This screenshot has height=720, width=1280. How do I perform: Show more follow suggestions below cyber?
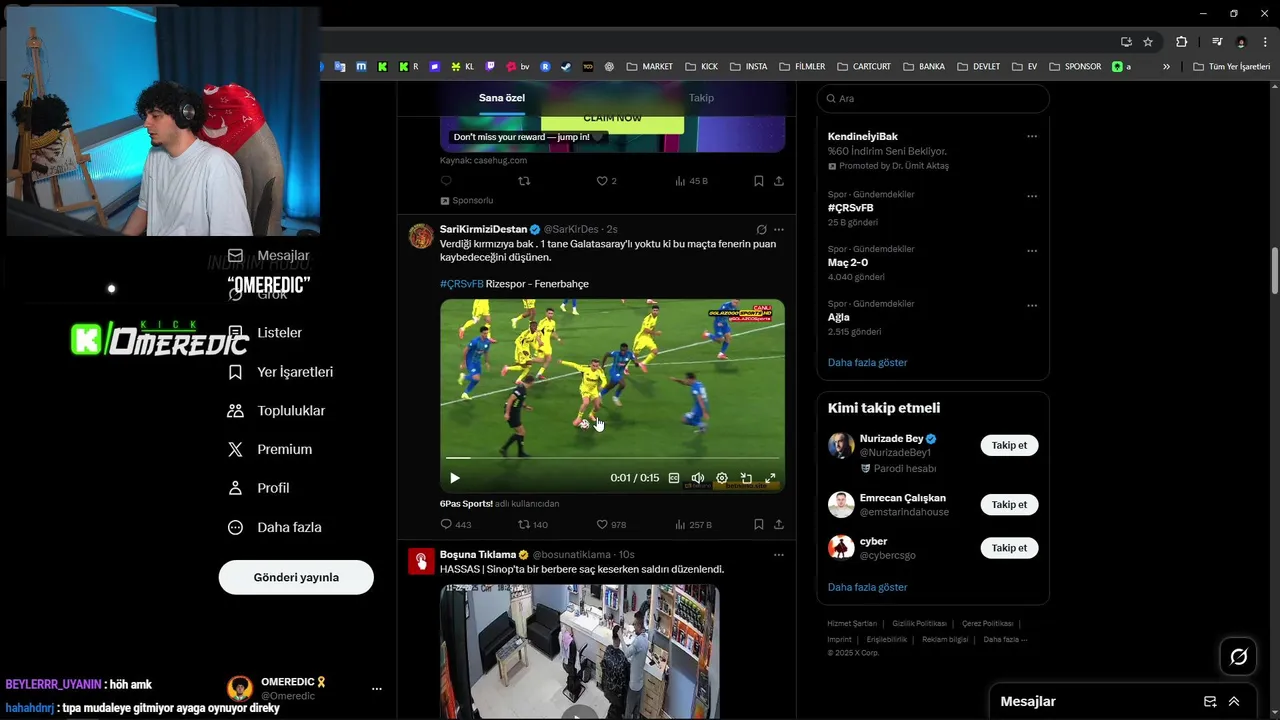(867, 587)
